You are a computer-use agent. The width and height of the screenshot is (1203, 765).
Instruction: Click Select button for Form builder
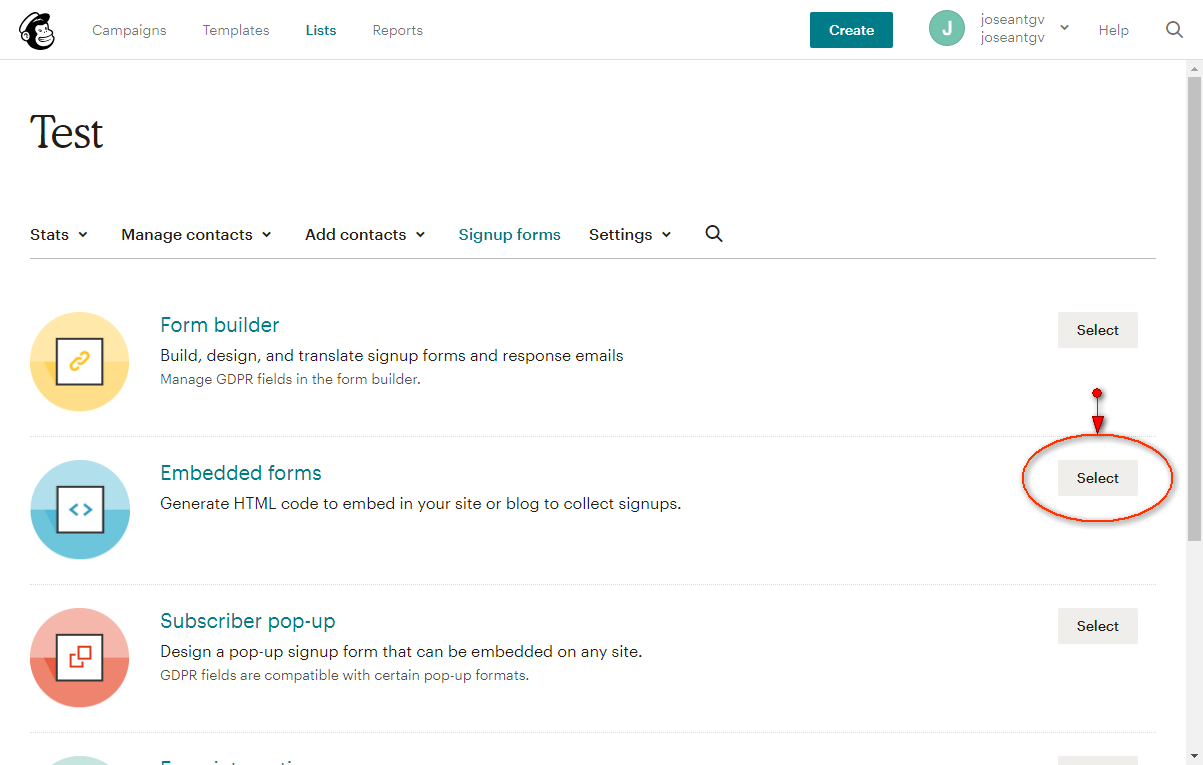pos(1097,330)
